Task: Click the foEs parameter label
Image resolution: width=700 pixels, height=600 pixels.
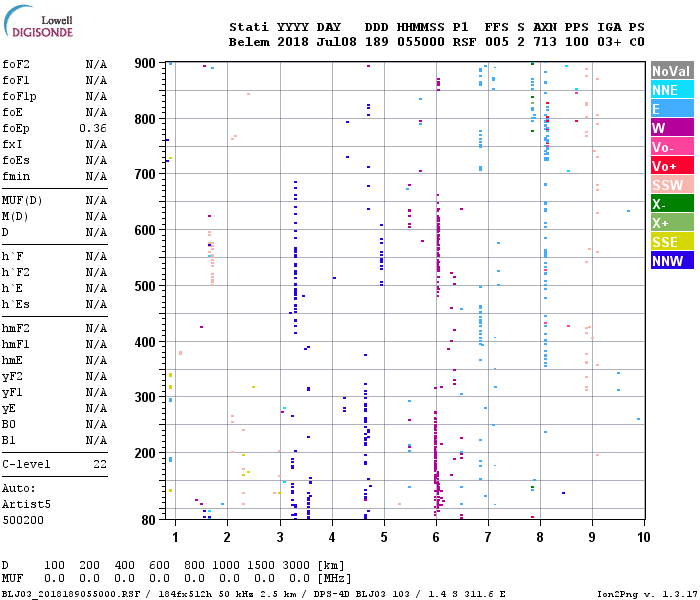Action: (16, 160)
